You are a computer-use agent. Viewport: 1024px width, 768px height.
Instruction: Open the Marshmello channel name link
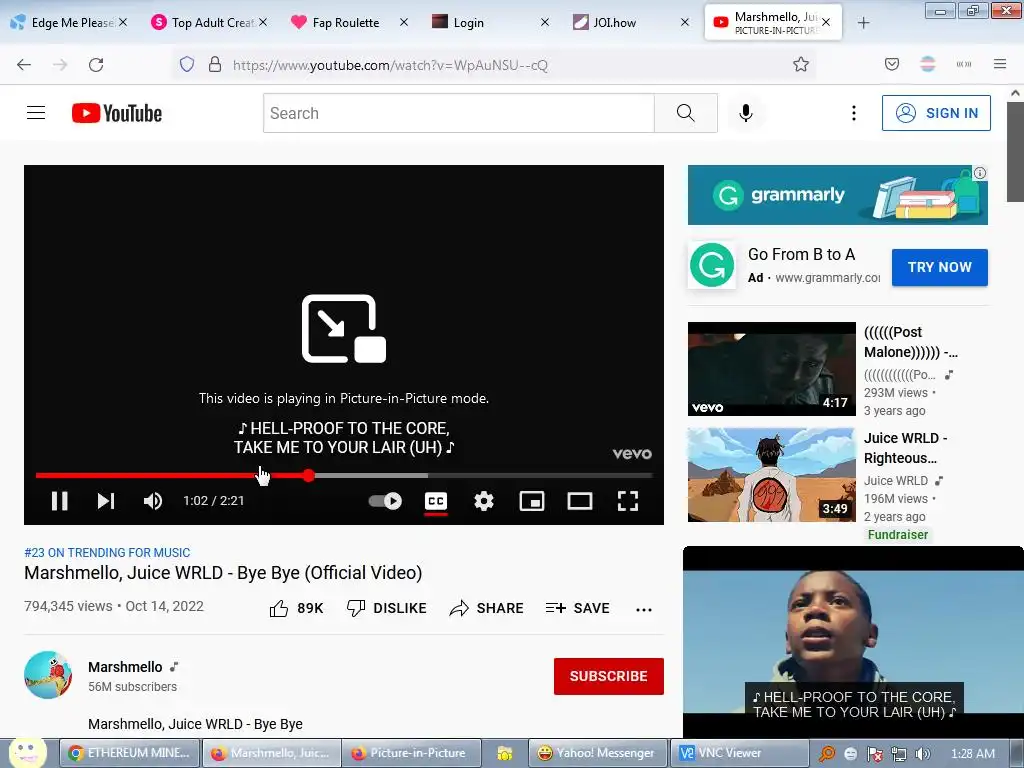coord(125,667)
